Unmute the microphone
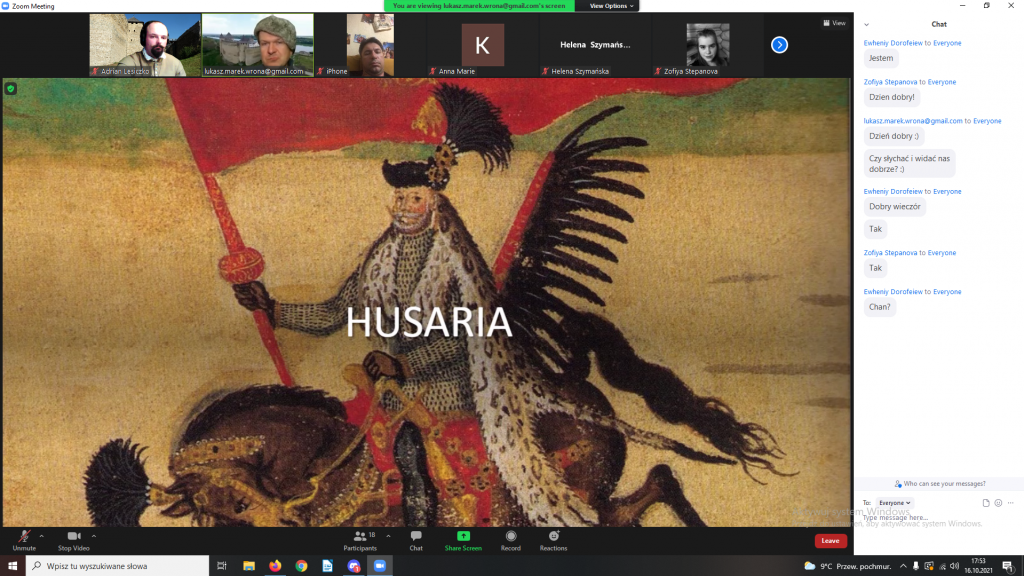Image resolution: width=1024 pixels, height=576 pixels. [24, 538]
